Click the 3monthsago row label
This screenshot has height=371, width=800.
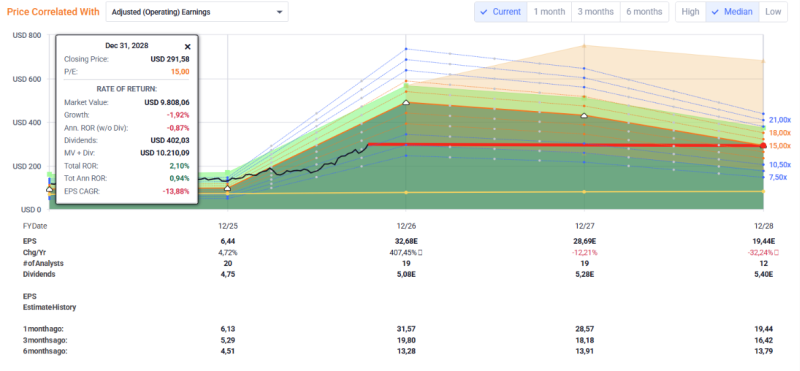coord(45,340)
